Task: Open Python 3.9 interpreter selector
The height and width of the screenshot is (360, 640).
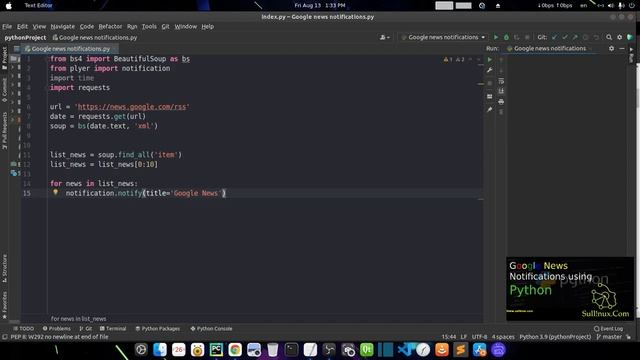Action: click(x=555, y=337)
